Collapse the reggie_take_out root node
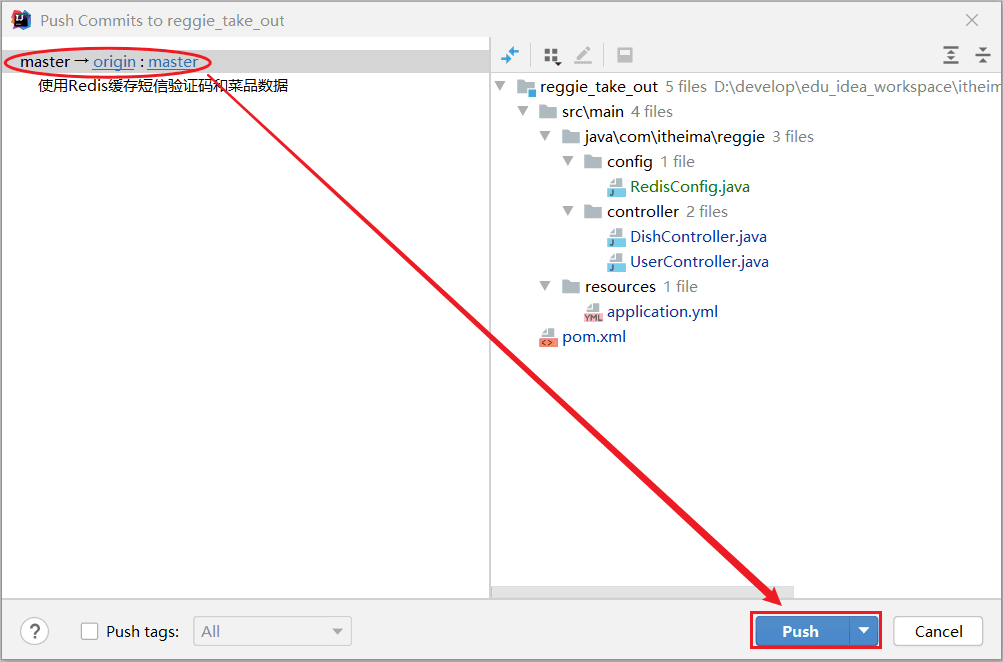The height and width of the screenshot is (662, 1003). tap(500, 87)
